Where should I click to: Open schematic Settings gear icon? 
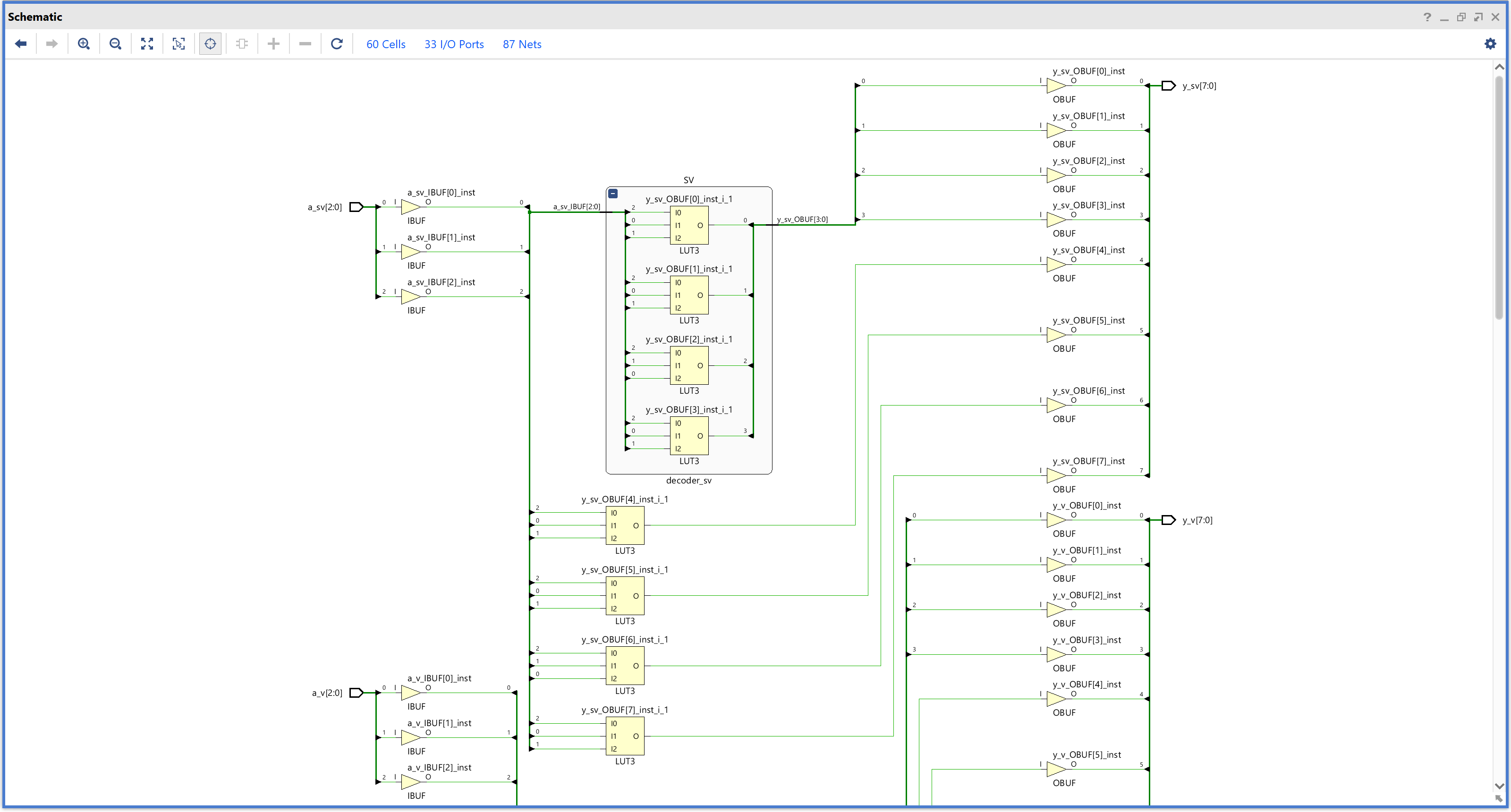pyautogui.click(x=1490, y=44)
